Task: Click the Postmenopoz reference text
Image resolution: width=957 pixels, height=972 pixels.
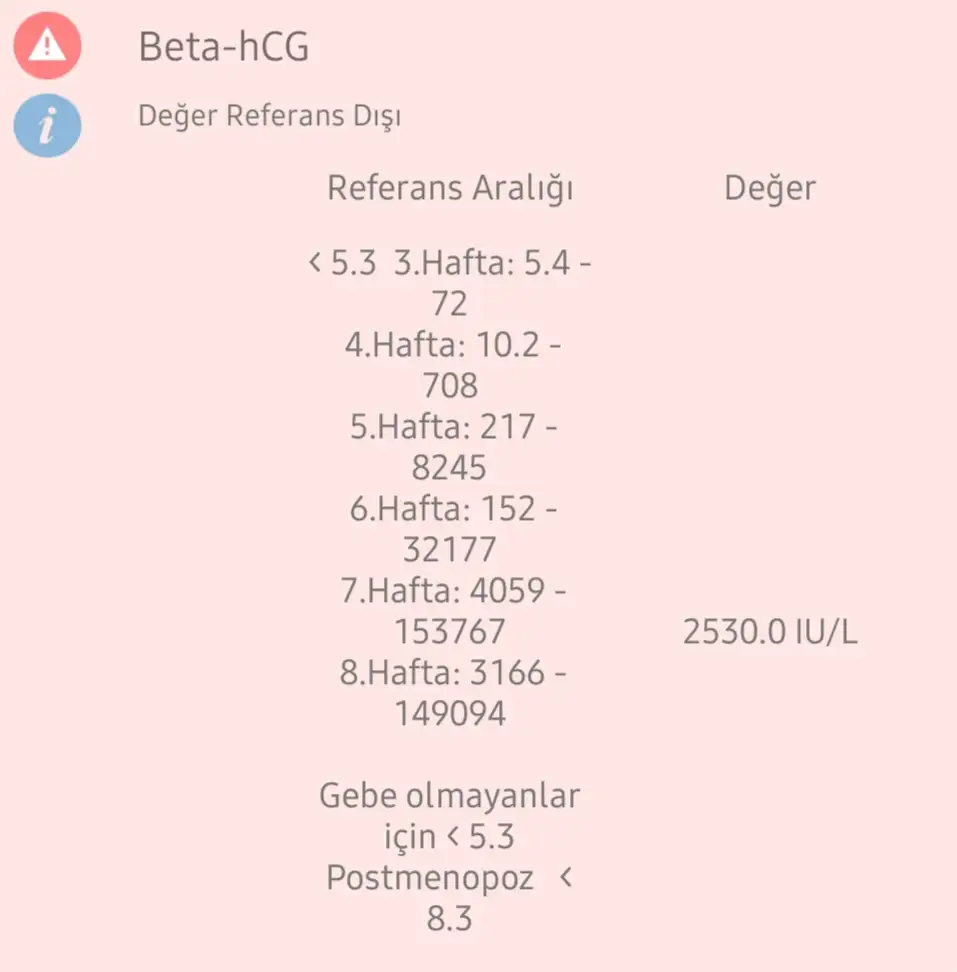Action: coord(430,878)
